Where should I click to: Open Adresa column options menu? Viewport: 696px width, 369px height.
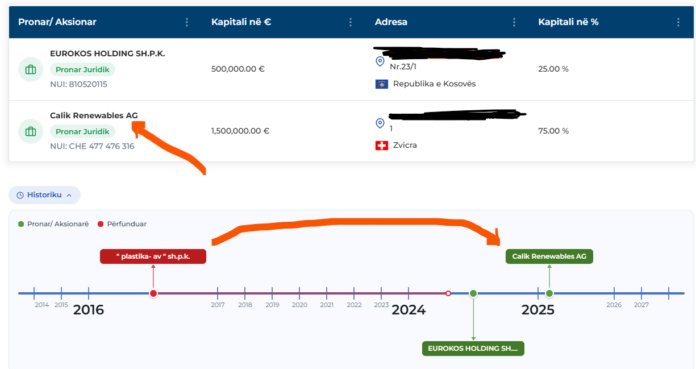[x=514, y=22]
